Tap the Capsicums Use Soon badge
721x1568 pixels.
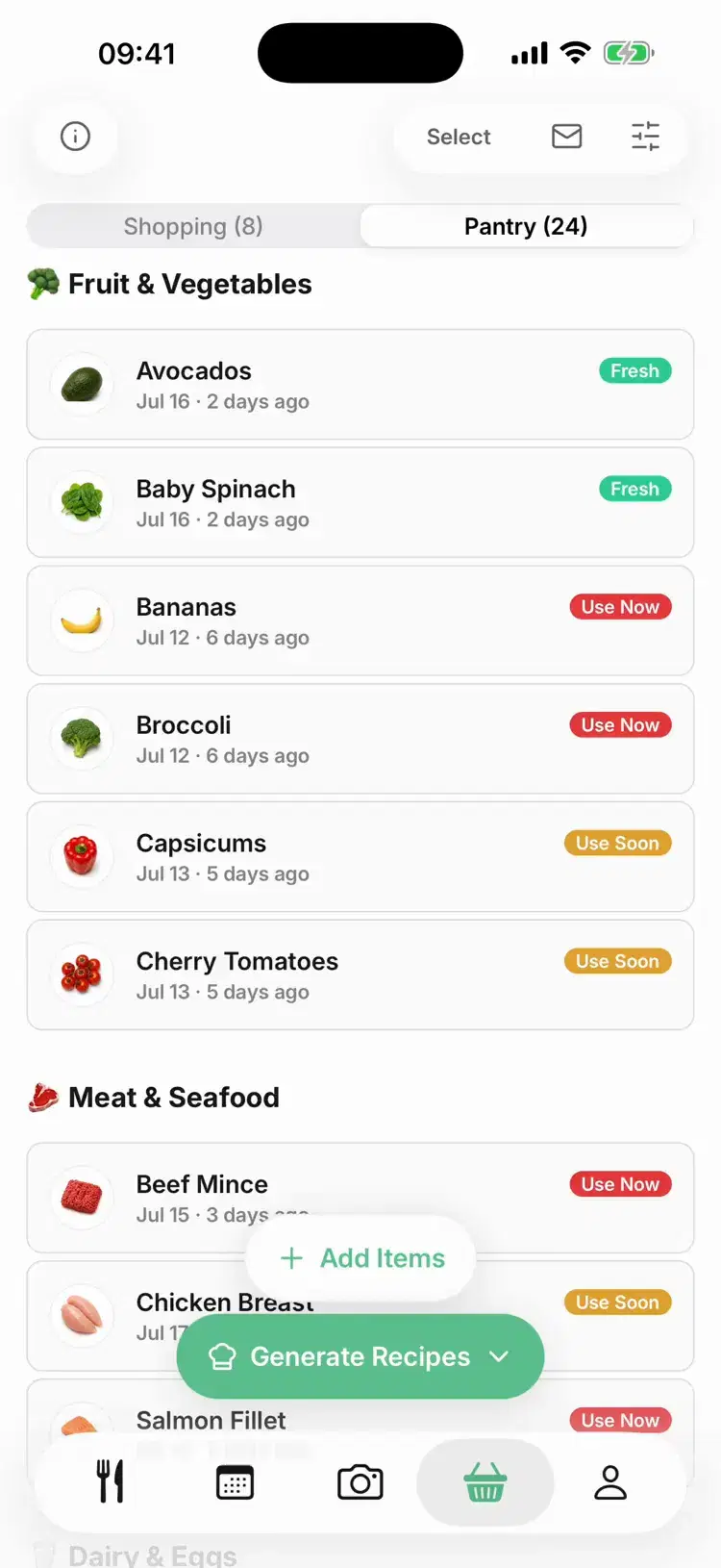[x=617, y=843]
